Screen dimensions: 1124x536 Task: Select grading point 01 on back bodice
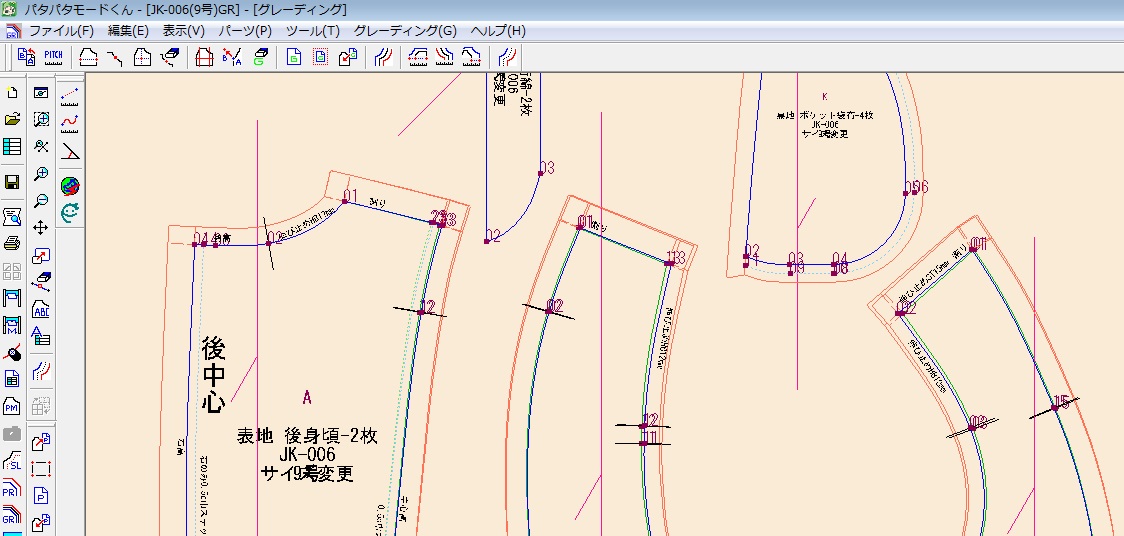(x=344, y=201)
